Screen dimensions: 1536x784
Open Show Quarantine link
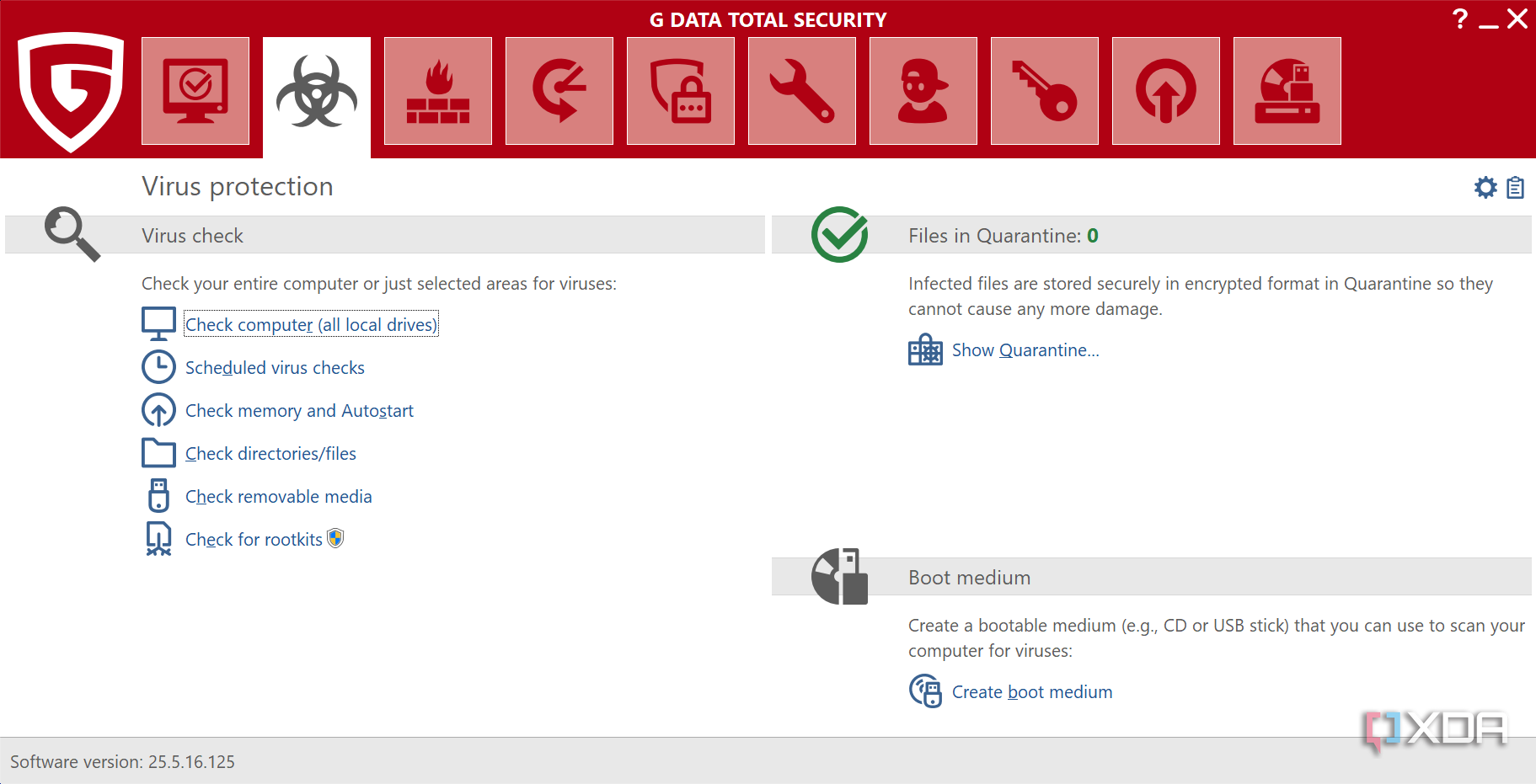click(x=1025, y=349)
